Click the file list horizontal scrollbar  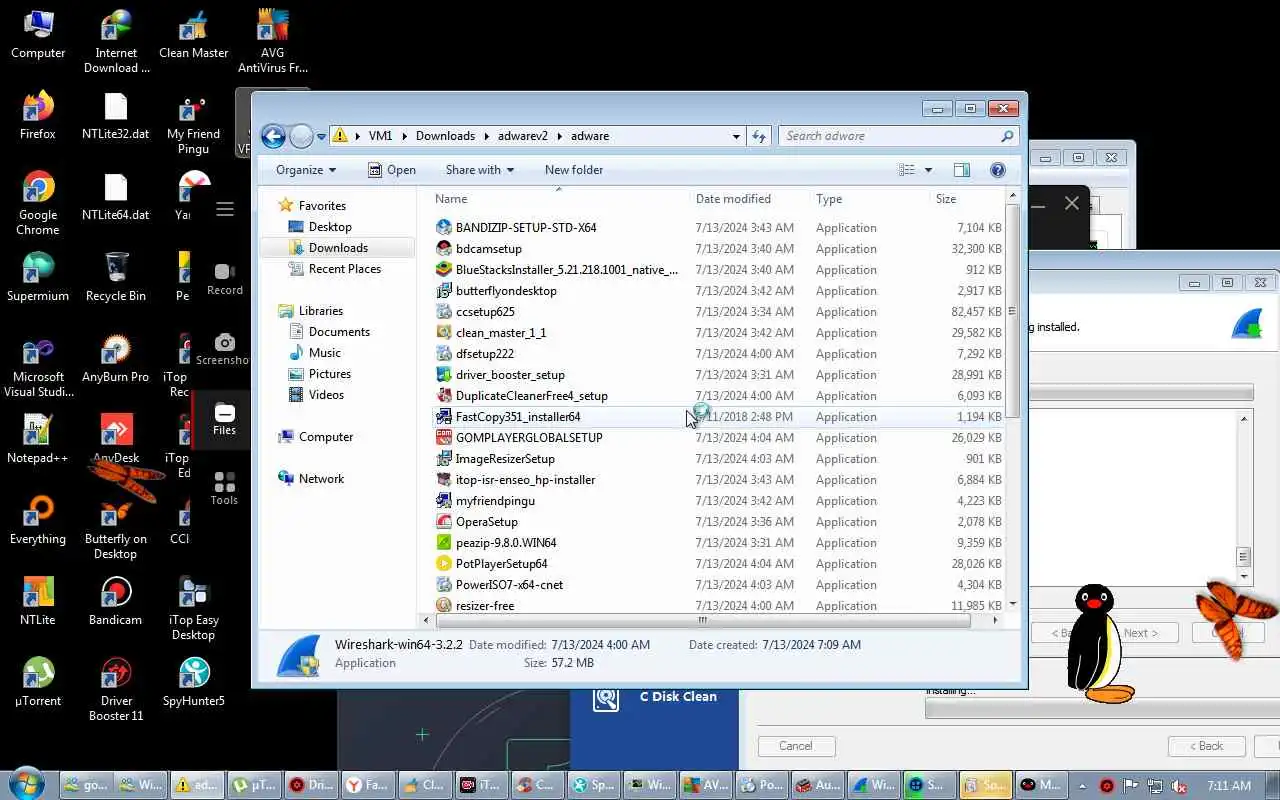703,620
